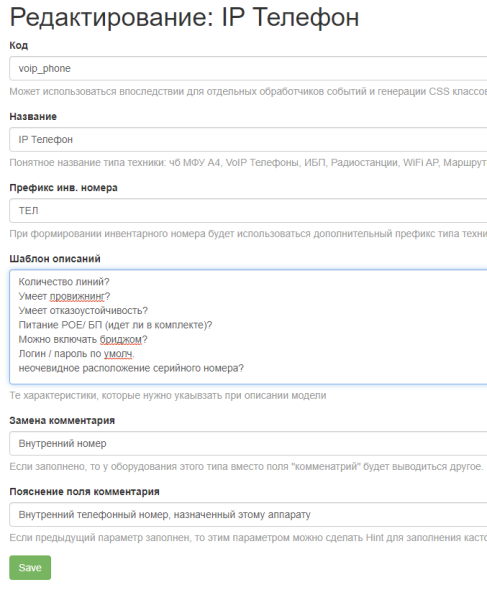Focus the Шаблон описаний text area

coord(248,327)
